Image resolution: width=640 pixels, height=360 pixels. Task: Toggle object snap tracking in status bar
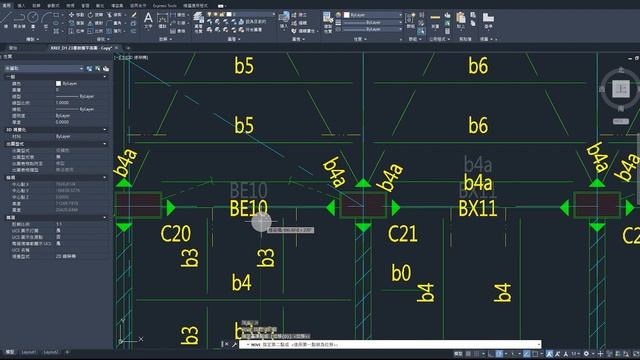527,354
